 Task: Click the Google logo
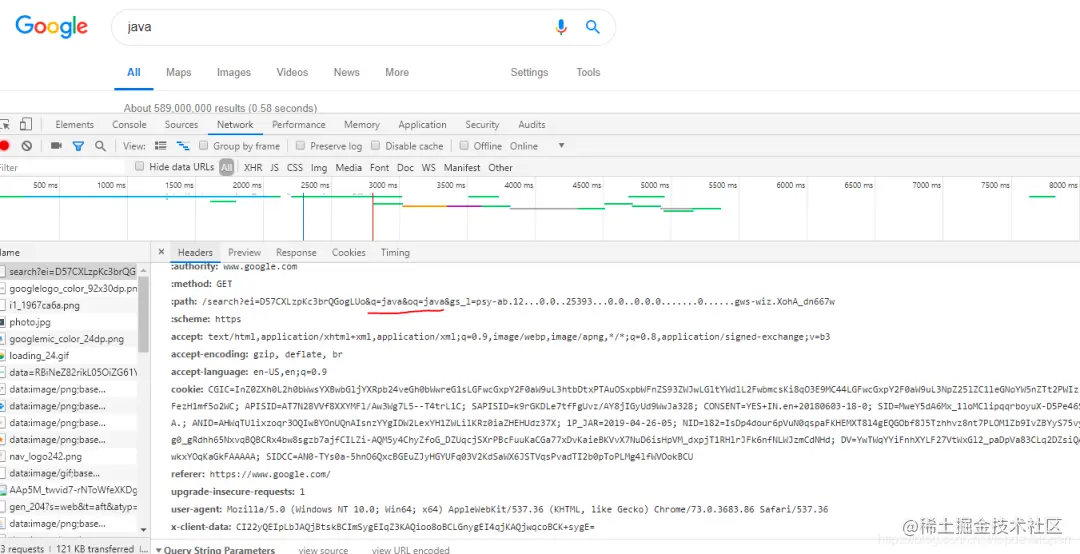(52, 27)
